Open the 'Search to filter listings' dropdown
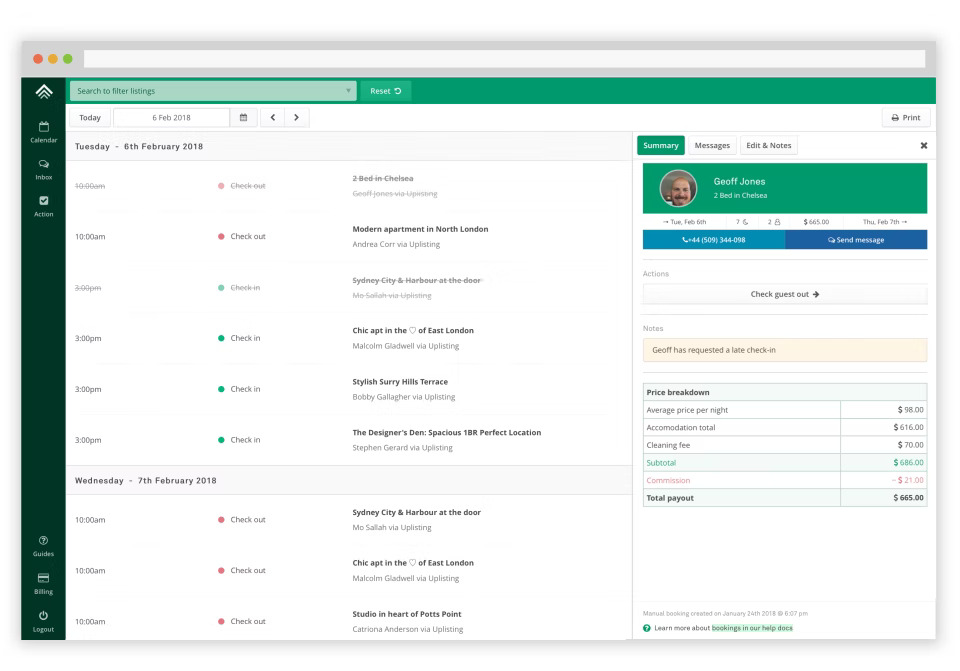 click(x=210, y=90)
